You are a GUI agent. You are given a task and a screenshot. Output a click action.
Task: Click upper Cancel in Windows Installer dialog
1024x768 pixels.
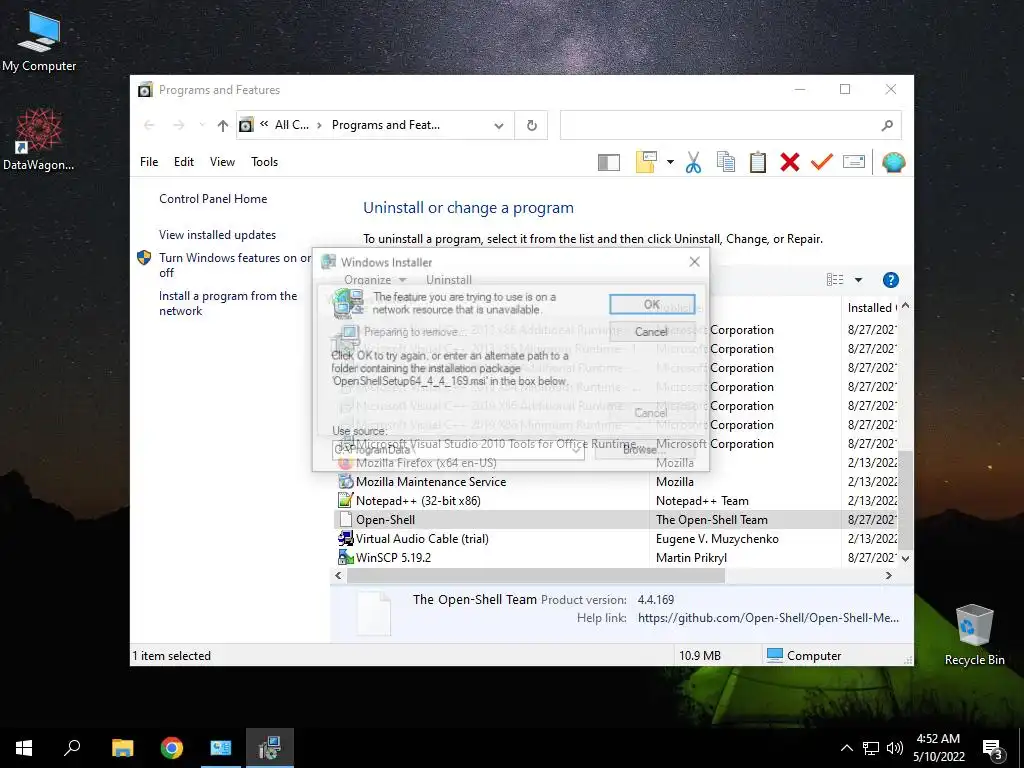tap(652, 332)
